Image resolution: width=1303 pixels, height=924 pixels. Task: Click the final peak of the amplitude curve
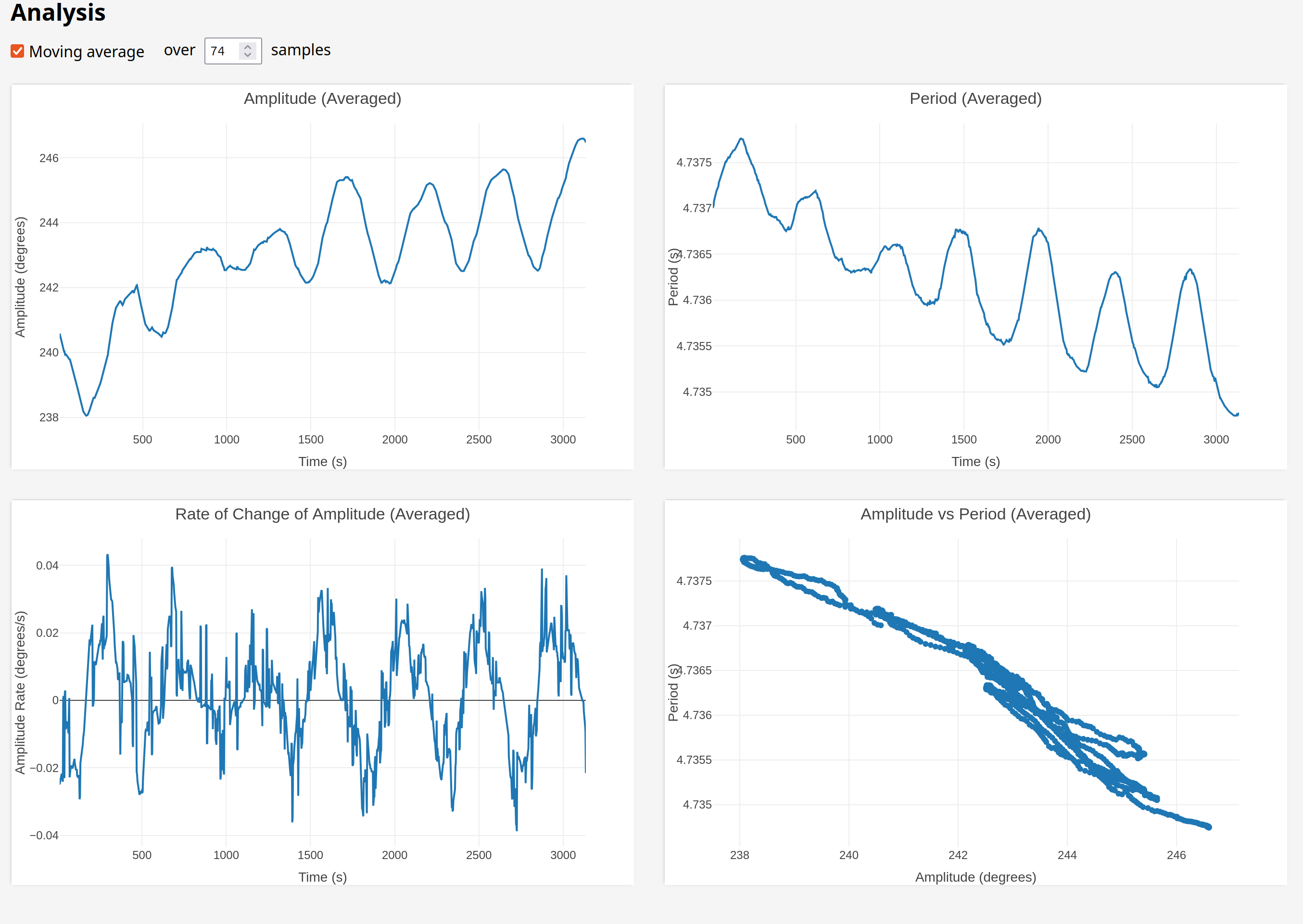pyautogui.click(x=581, y=138)
